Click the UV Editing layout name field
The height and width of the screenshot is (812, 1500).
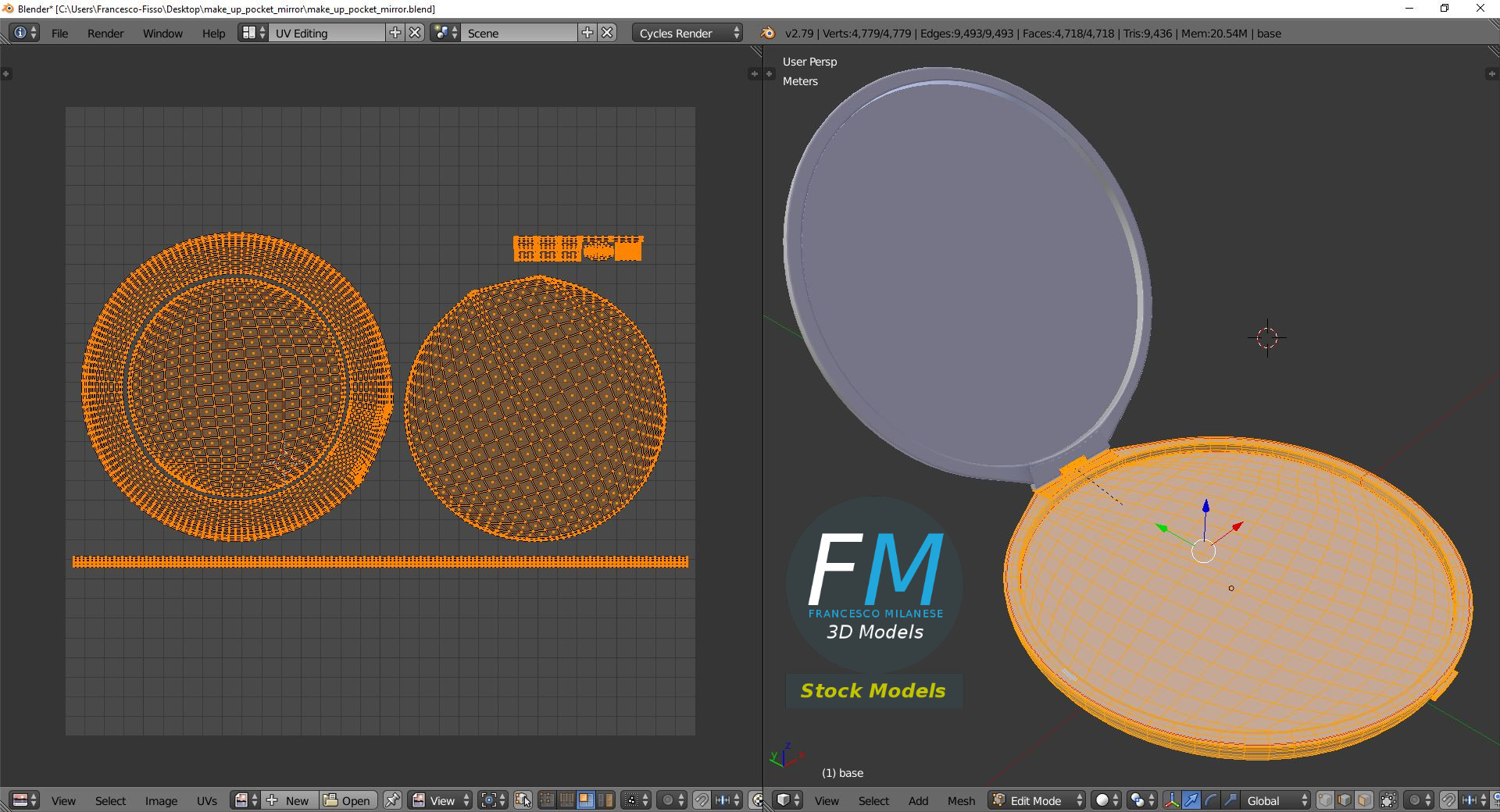click(327, 33)
